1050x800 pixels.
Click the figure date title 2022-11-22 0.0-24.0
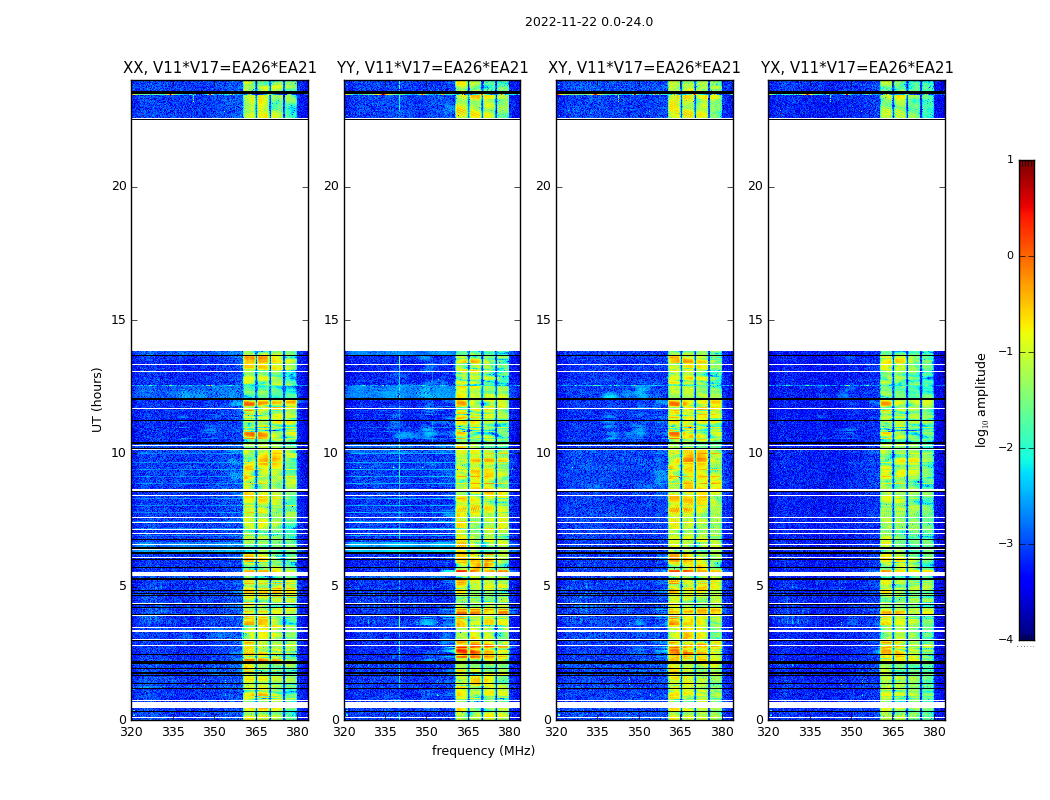tap(588, 22)
